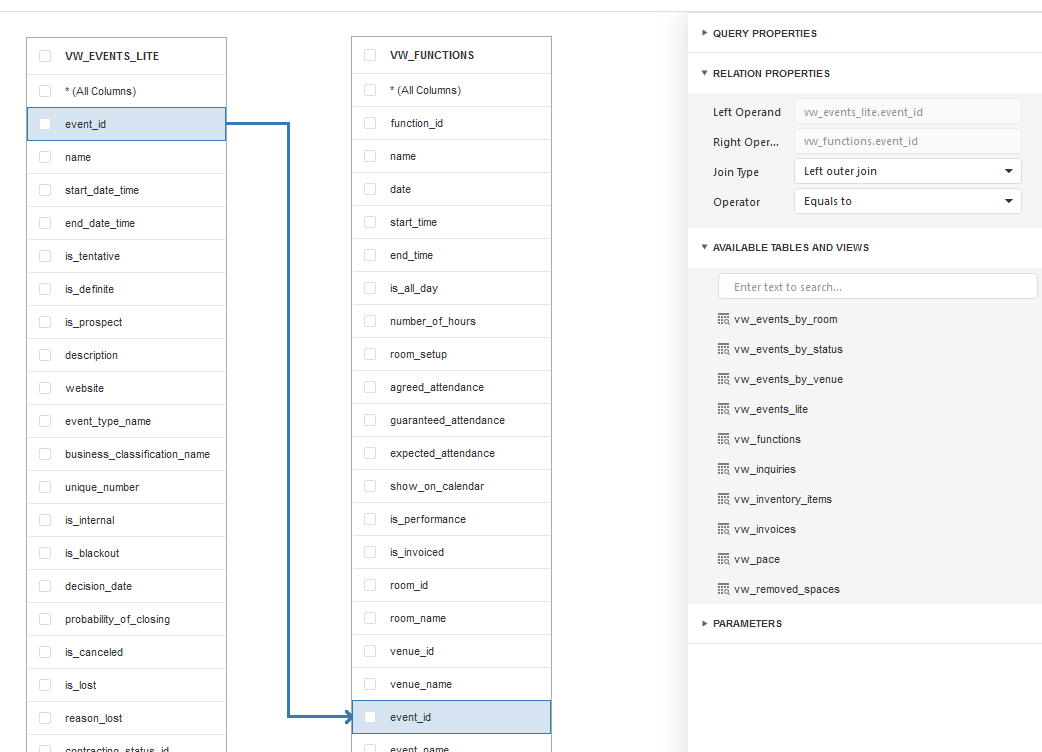Select vw_removed_spaces in available views
The image size is (1042, 752).
pos(787,589)
